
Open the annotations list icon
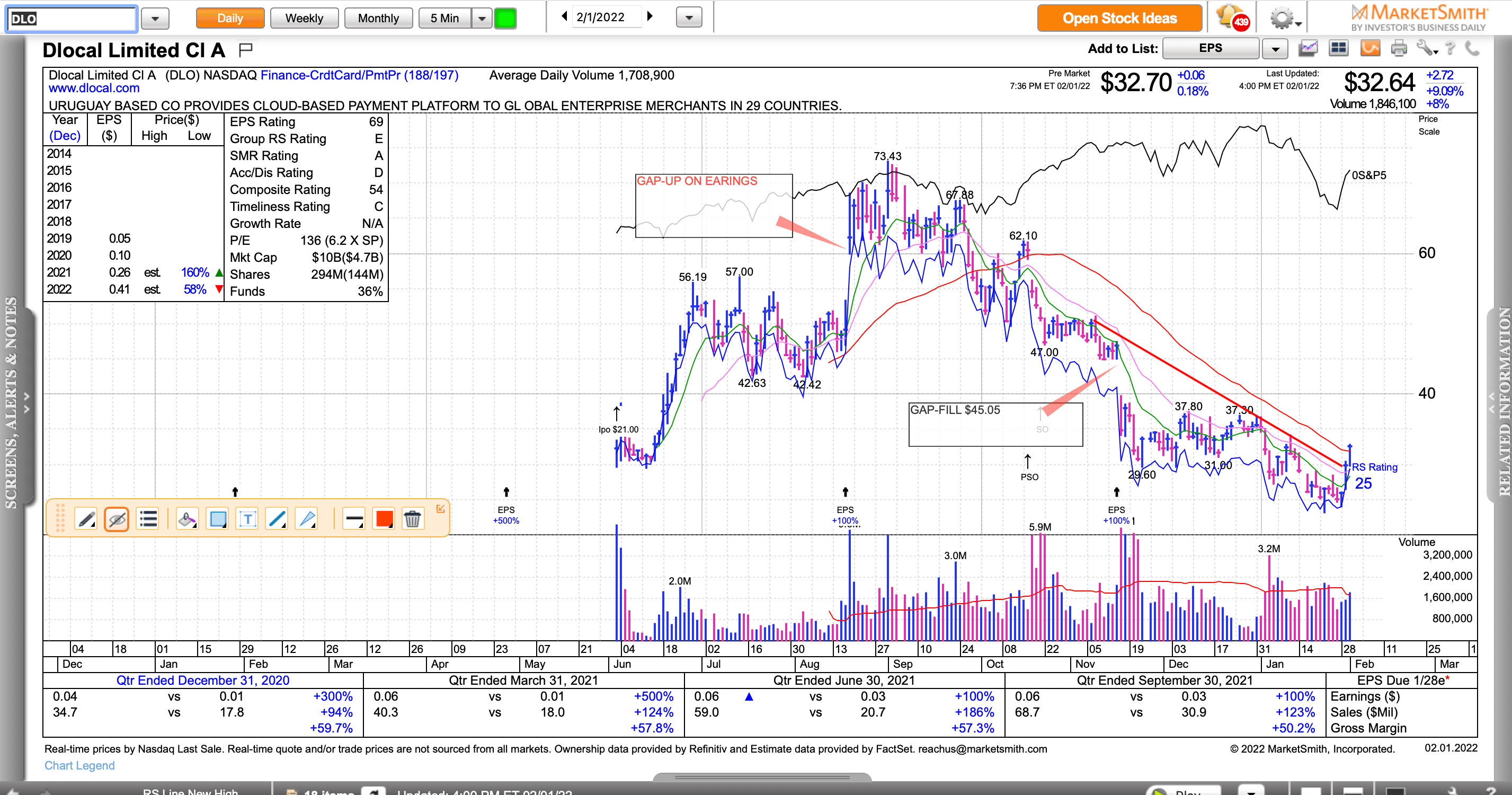click(x=148, y=519)
